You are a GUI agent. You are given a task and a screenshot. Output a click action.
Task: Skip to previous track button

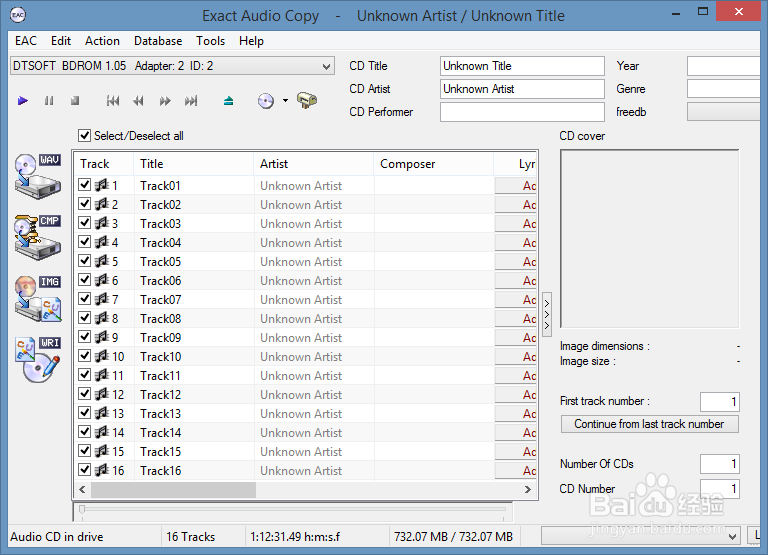coord(113,101)
